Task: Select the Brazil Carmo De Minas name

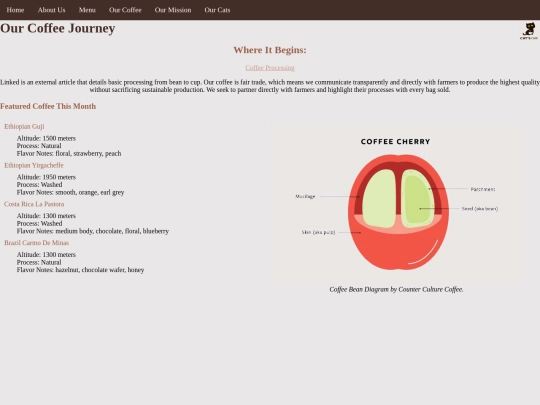Action: tap(37, 243)
